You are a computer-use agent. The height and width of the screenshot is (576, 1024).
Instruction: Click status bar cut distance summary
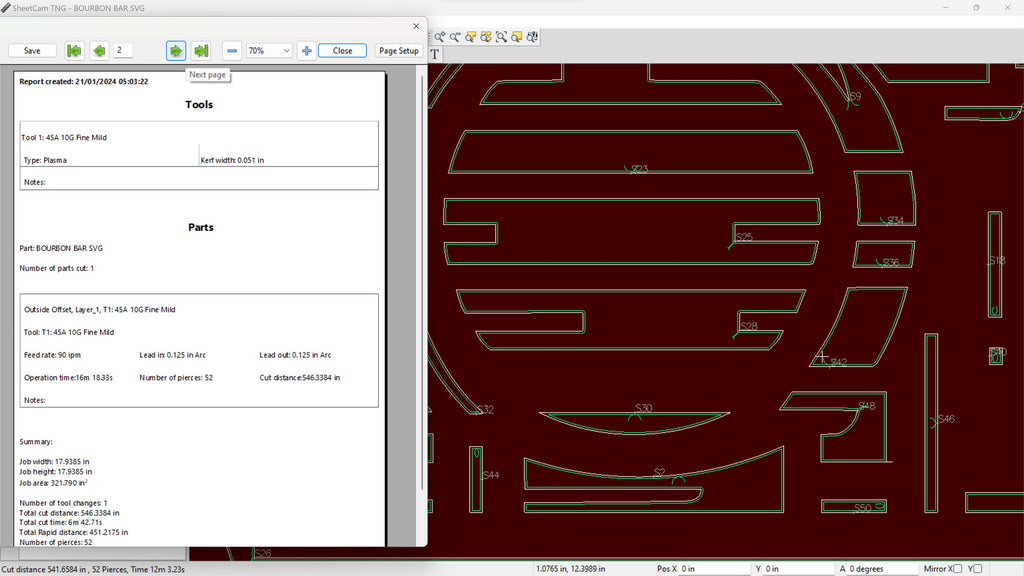[x=93, y=569]
